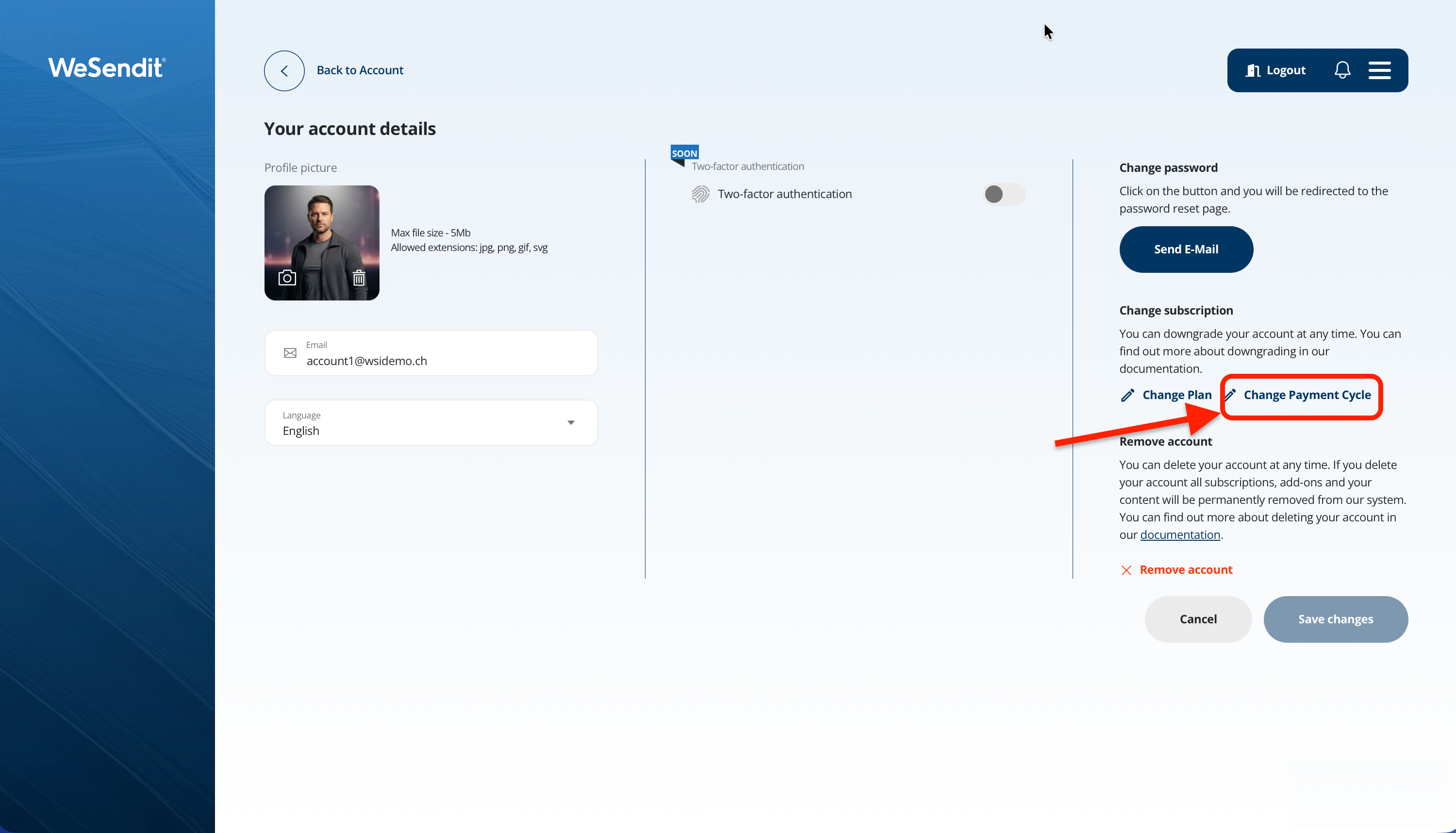
Task: Click pencil icon beside Change Plan
Action: [x=1127, y=395]
